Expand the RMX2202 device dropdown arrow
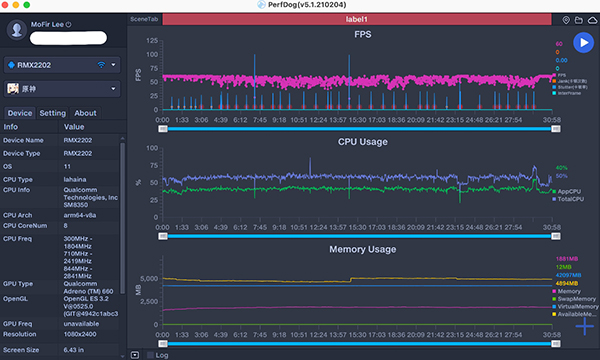The height and width of the screenshot is (360, 600). [x=113, y=65]
